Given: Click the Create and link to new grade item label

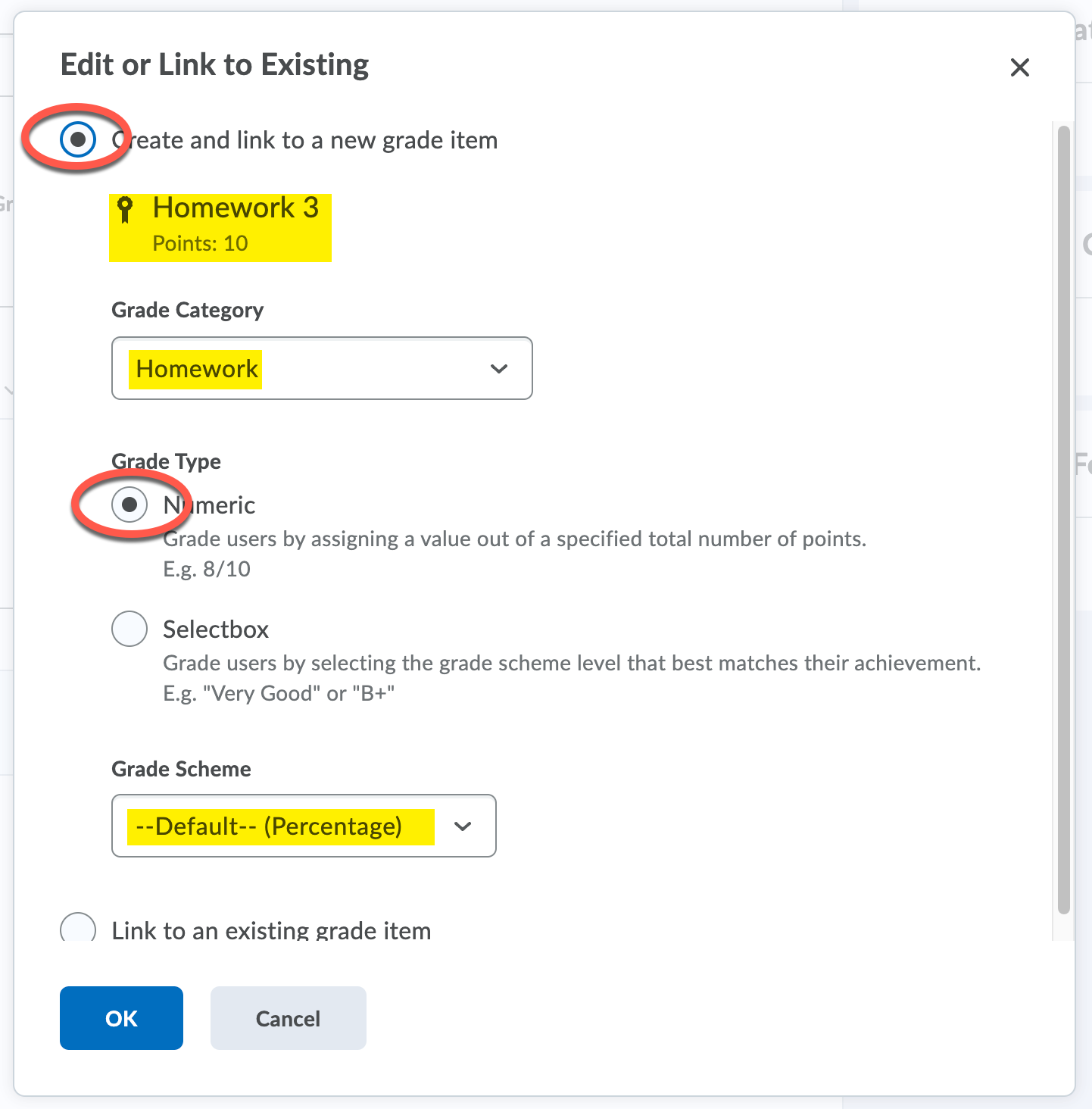Looking at the screenshot, I should point(304,141).
